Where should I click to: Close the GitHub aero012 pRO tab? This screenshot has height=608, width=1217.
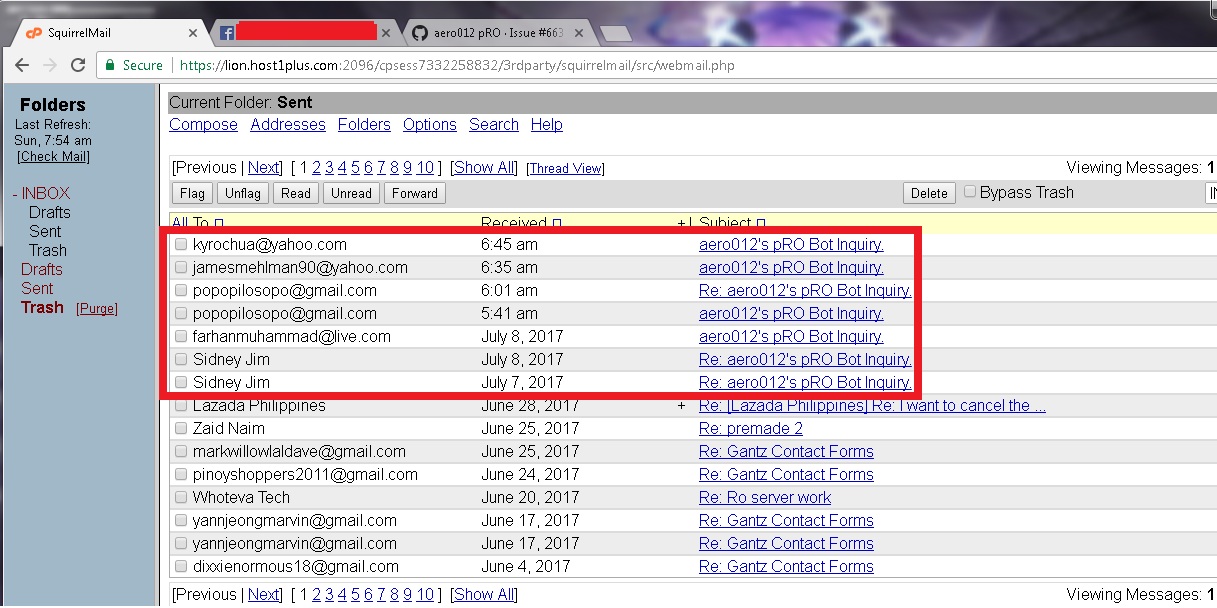[x=579, y=33]
